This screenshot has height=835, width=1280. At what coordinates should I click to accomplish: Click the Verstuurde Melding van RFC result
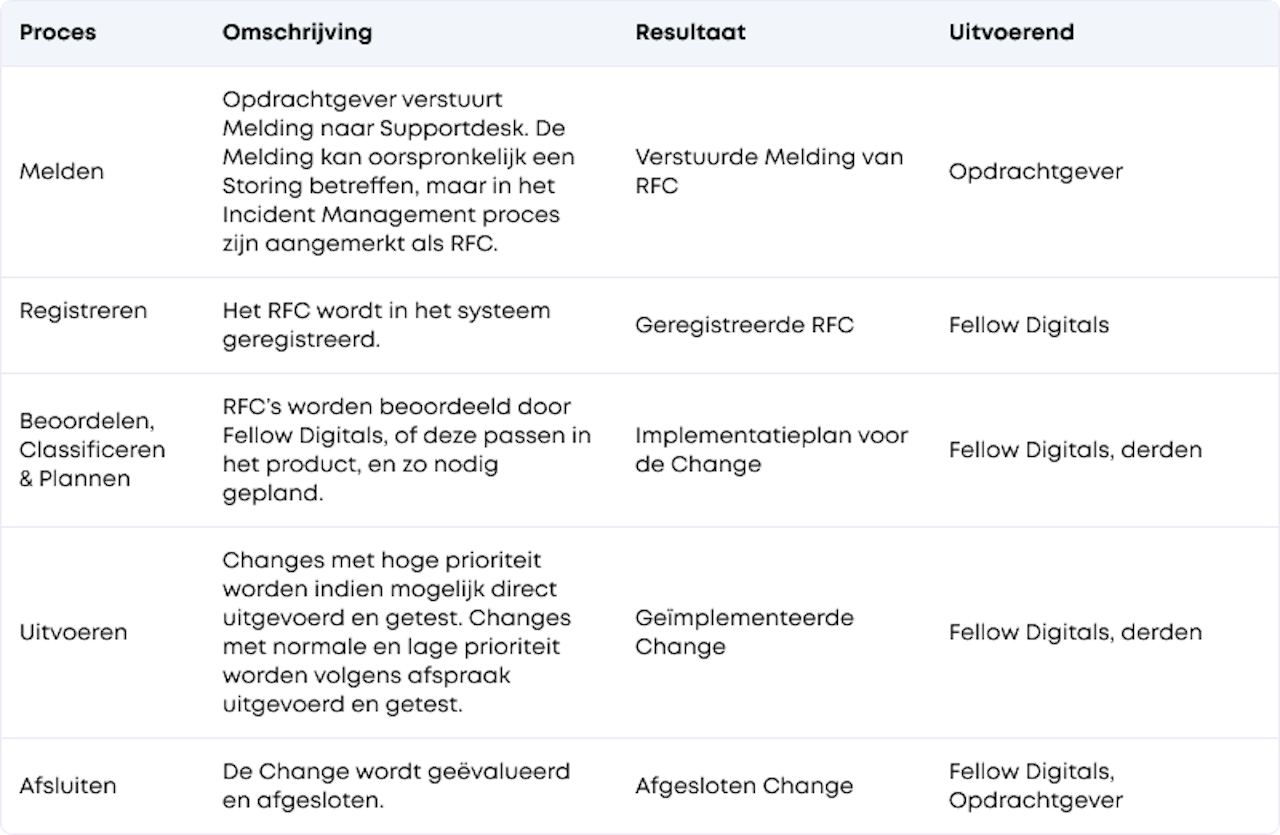pos(769,172)
